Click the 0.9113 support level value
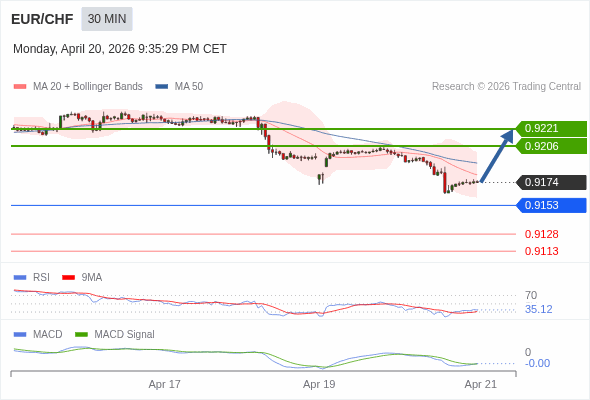This screenshot has height=400, width=590. coord(541,251)
